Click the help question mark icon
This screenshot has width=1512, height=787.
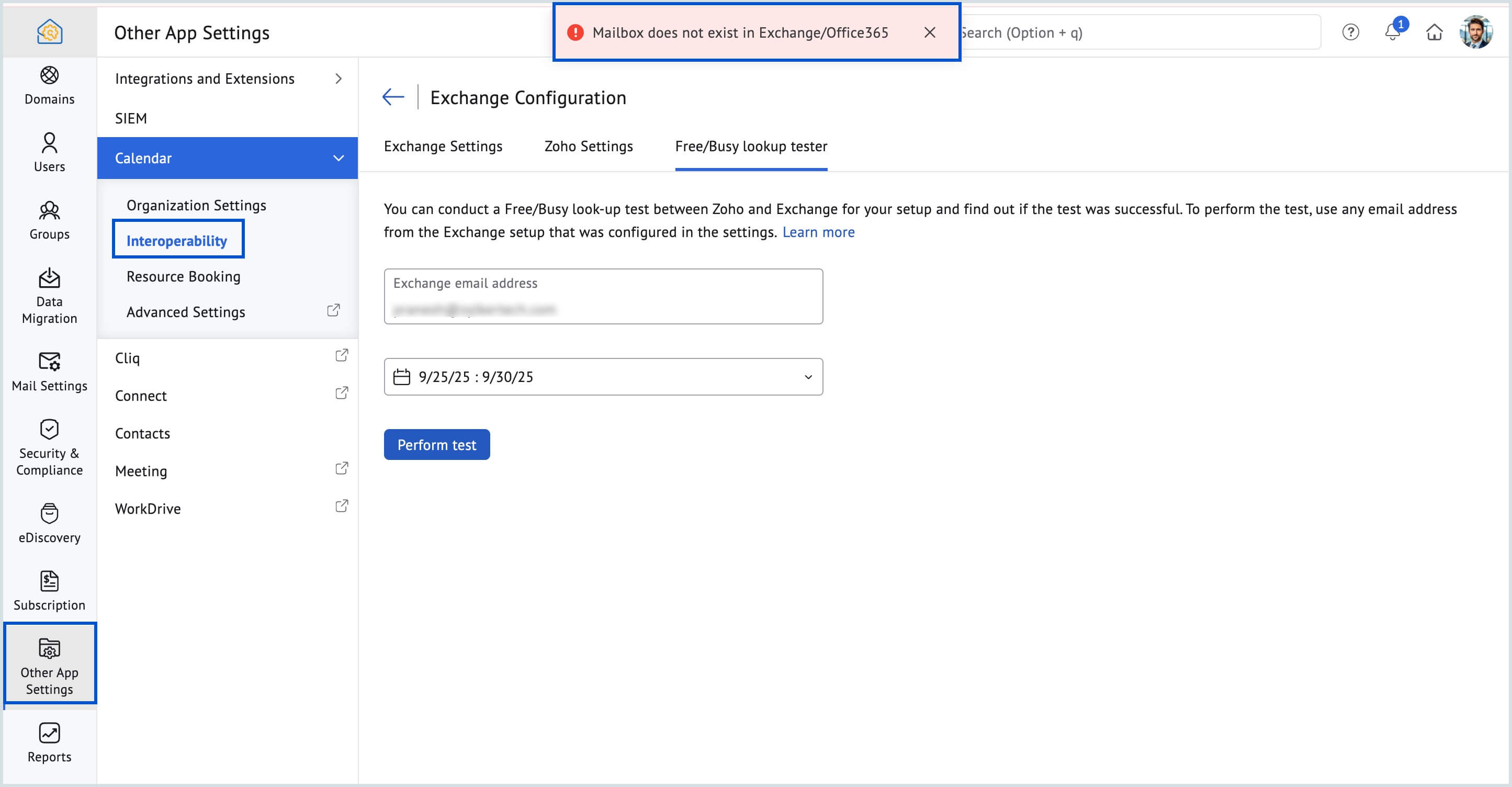point(1350,32)
